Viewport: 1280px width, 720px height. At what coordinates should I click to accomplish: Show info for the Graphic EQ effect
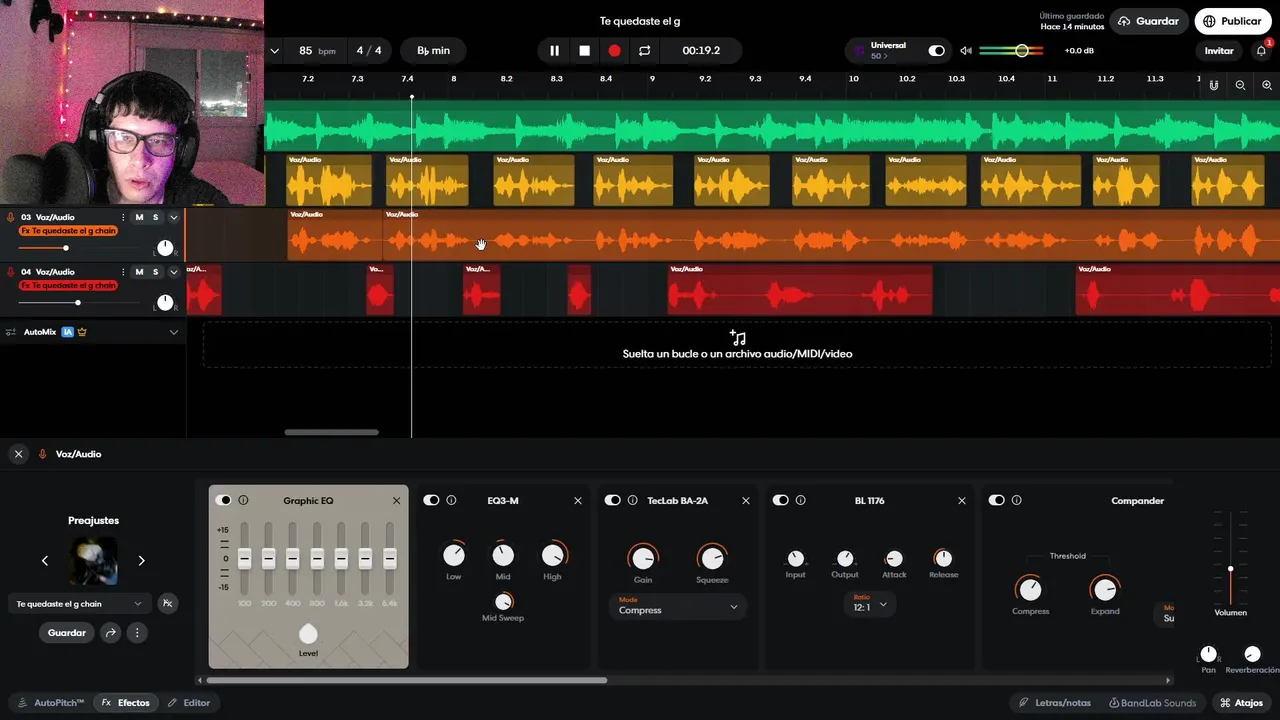coord(243,500)
